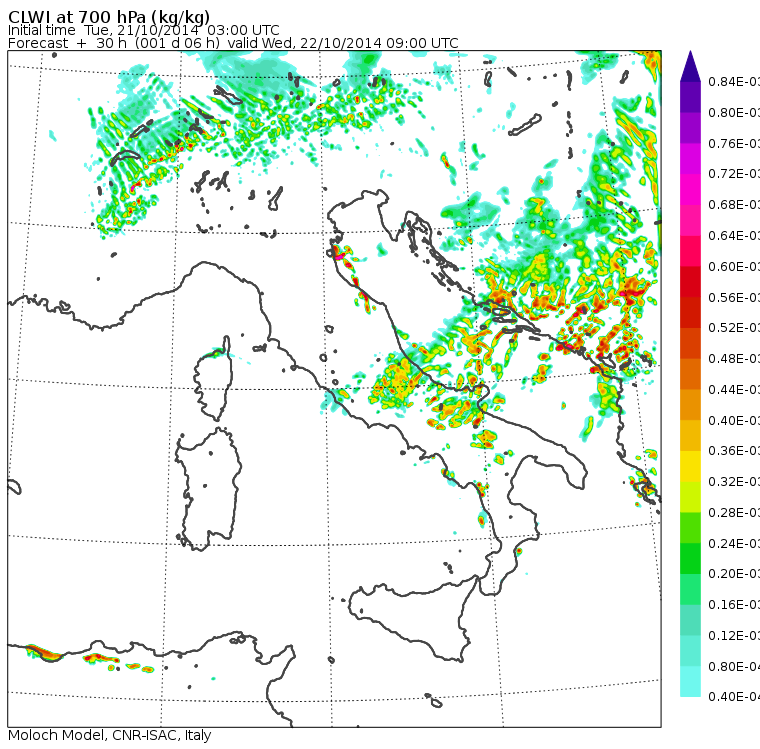The image size is (760, 749).
Task: Click the 0.32E-03 legend label
Action: coord(734,482)
